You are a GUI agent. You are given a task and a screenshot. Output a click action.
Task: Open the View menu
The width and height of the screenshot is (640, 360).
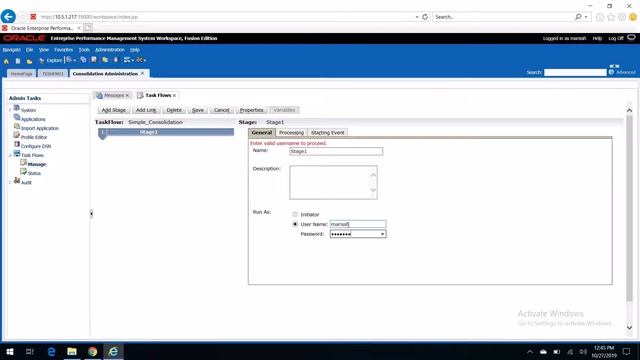(44, 50)
